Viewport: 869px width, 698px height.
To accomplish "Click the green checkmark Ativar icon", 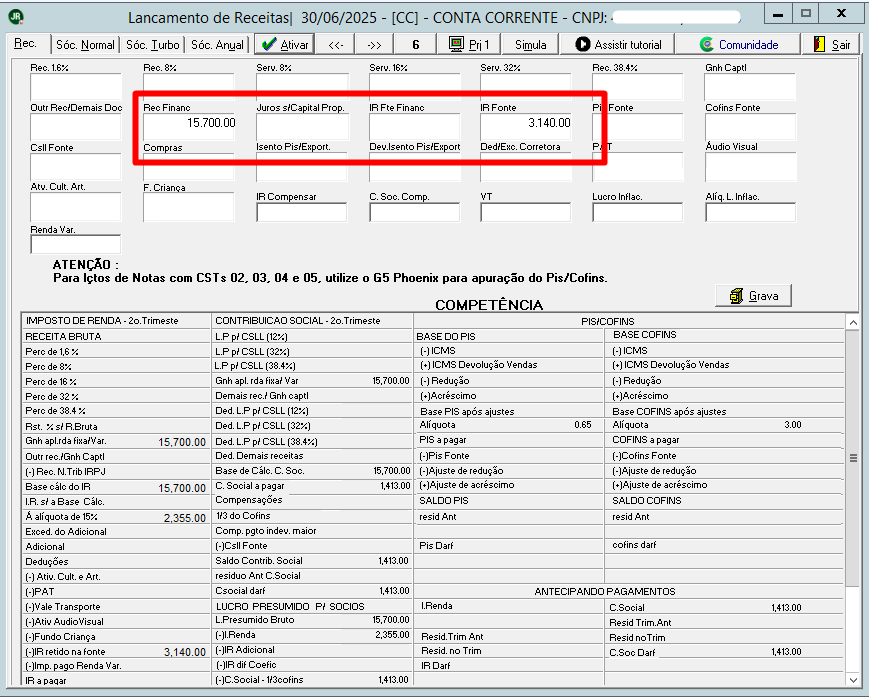I will [x=269, y=44].
